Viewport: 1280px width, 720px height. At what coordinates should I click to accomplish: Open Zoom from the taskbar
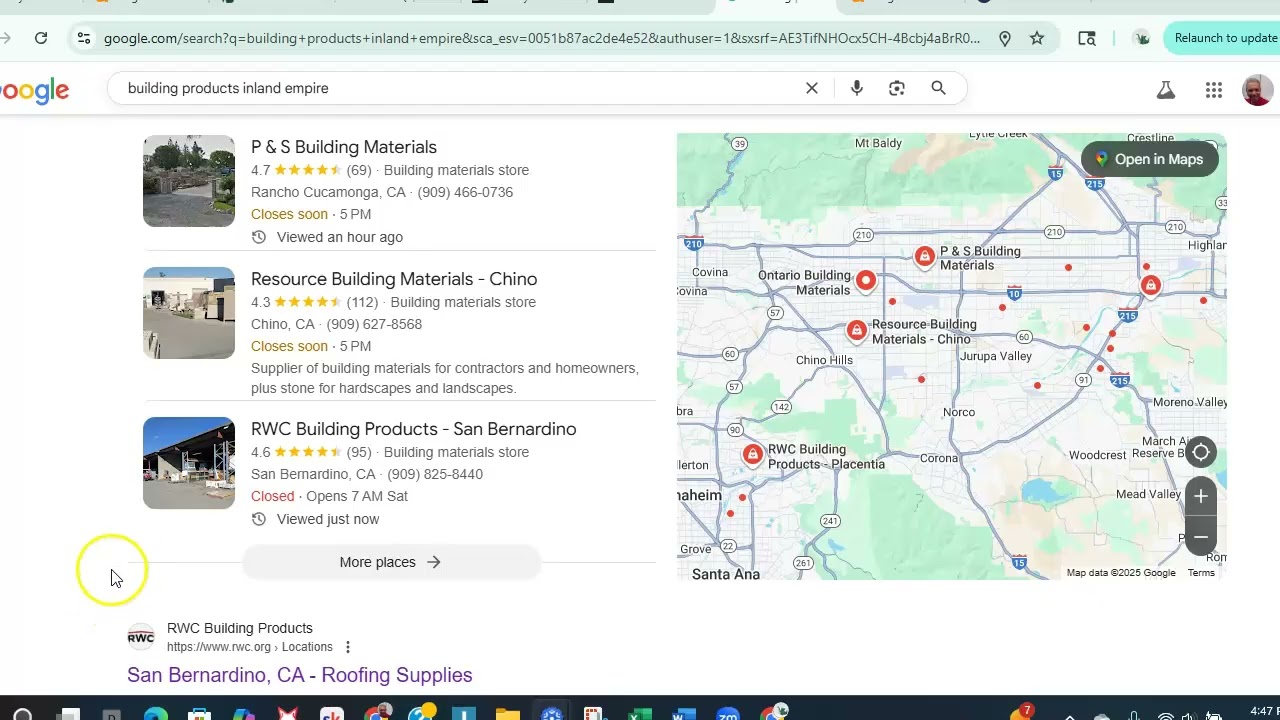point(728,714)
